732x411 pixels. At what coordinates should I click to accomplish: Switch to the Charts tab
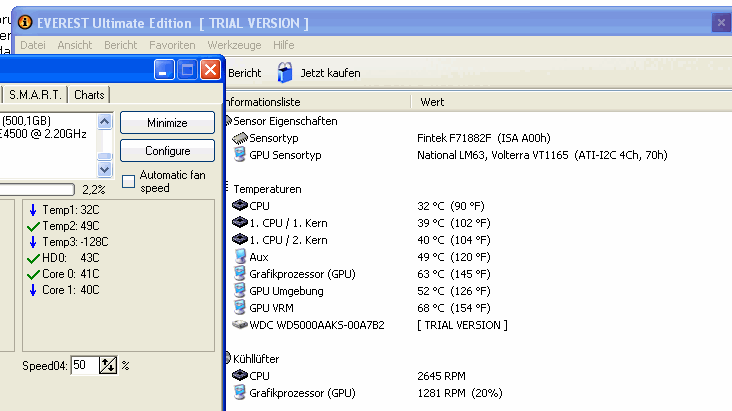tap(89, 95)
